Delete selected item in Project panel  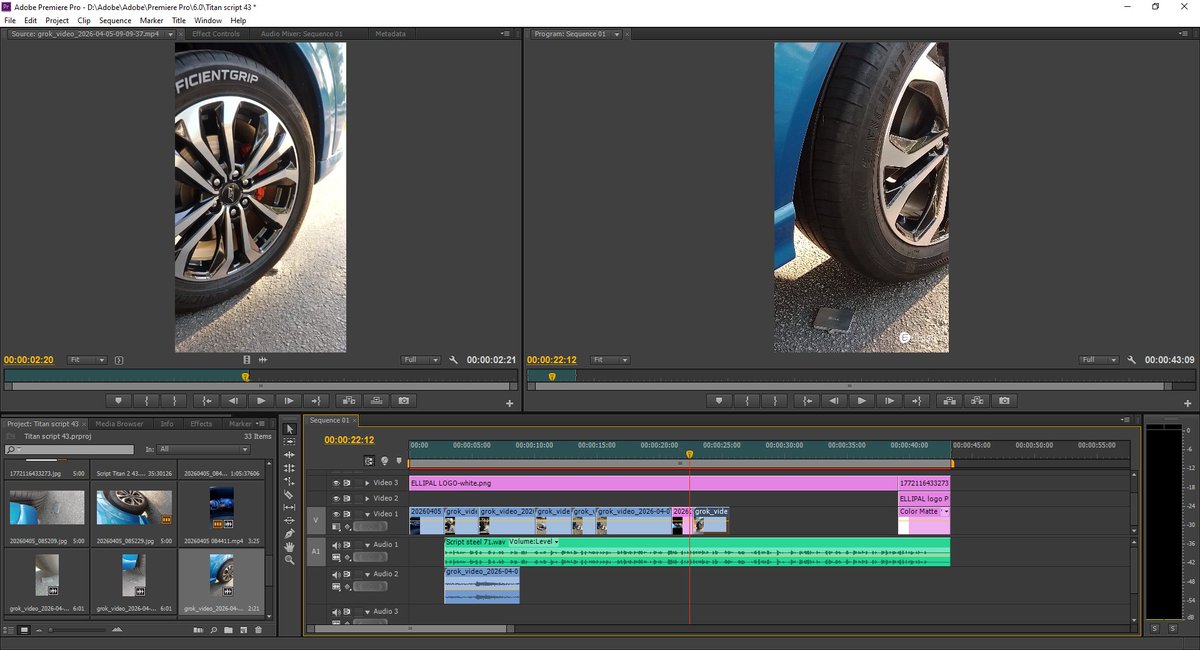(258, 630)
